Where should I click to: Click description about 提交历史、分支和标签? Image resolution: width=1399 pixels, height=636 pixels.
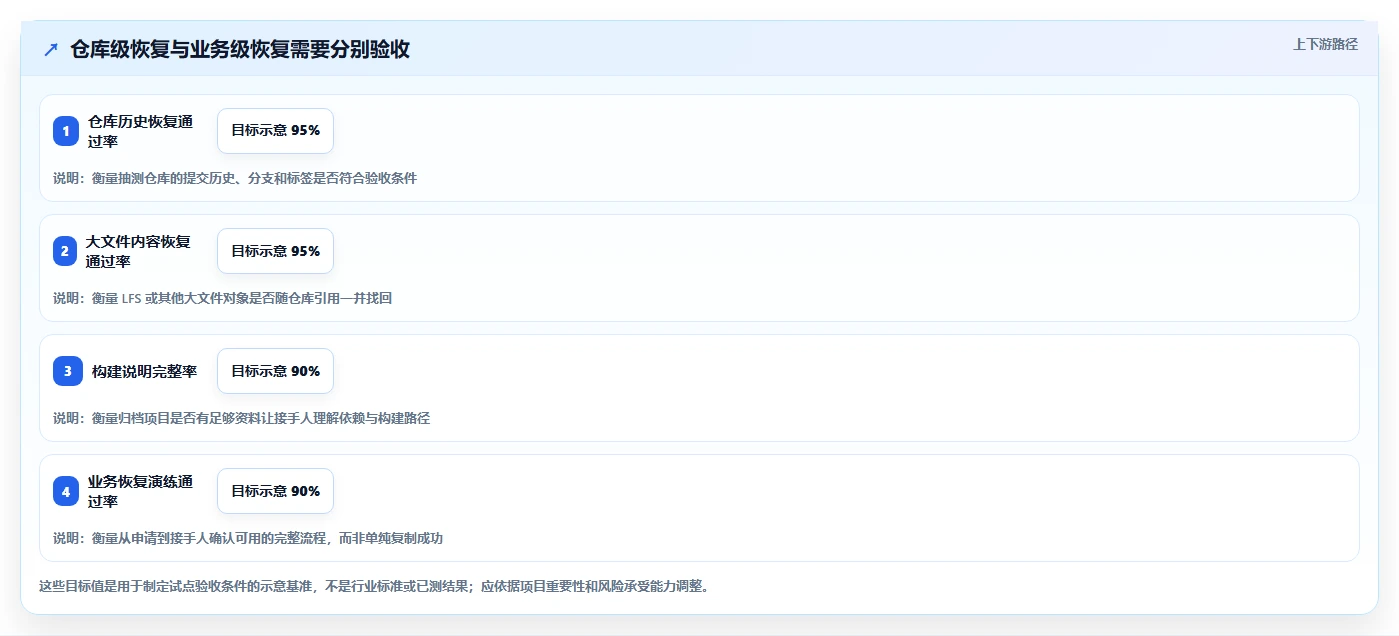[235, 178]
